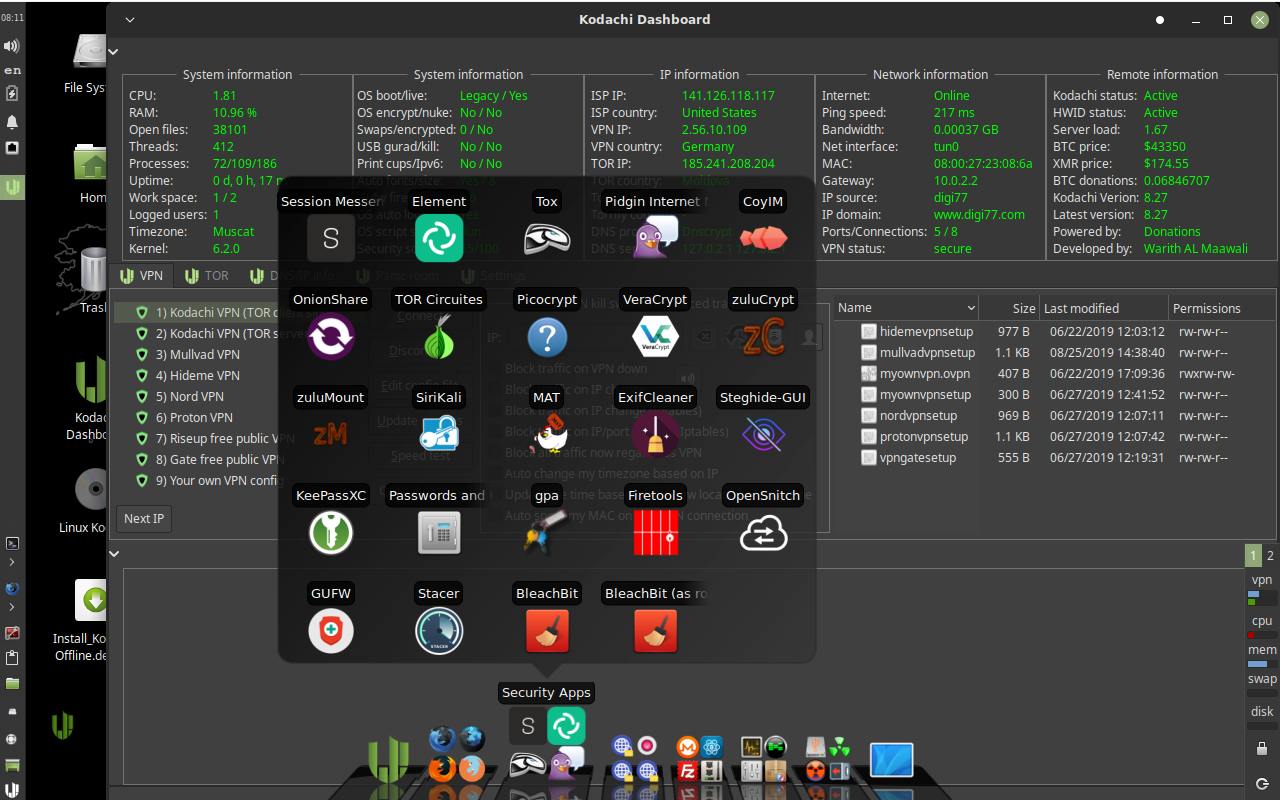The height and width of the screenshot is (800, 1280).
Task: Open KeePassXC password manager
Action: (x=331, y=532)
